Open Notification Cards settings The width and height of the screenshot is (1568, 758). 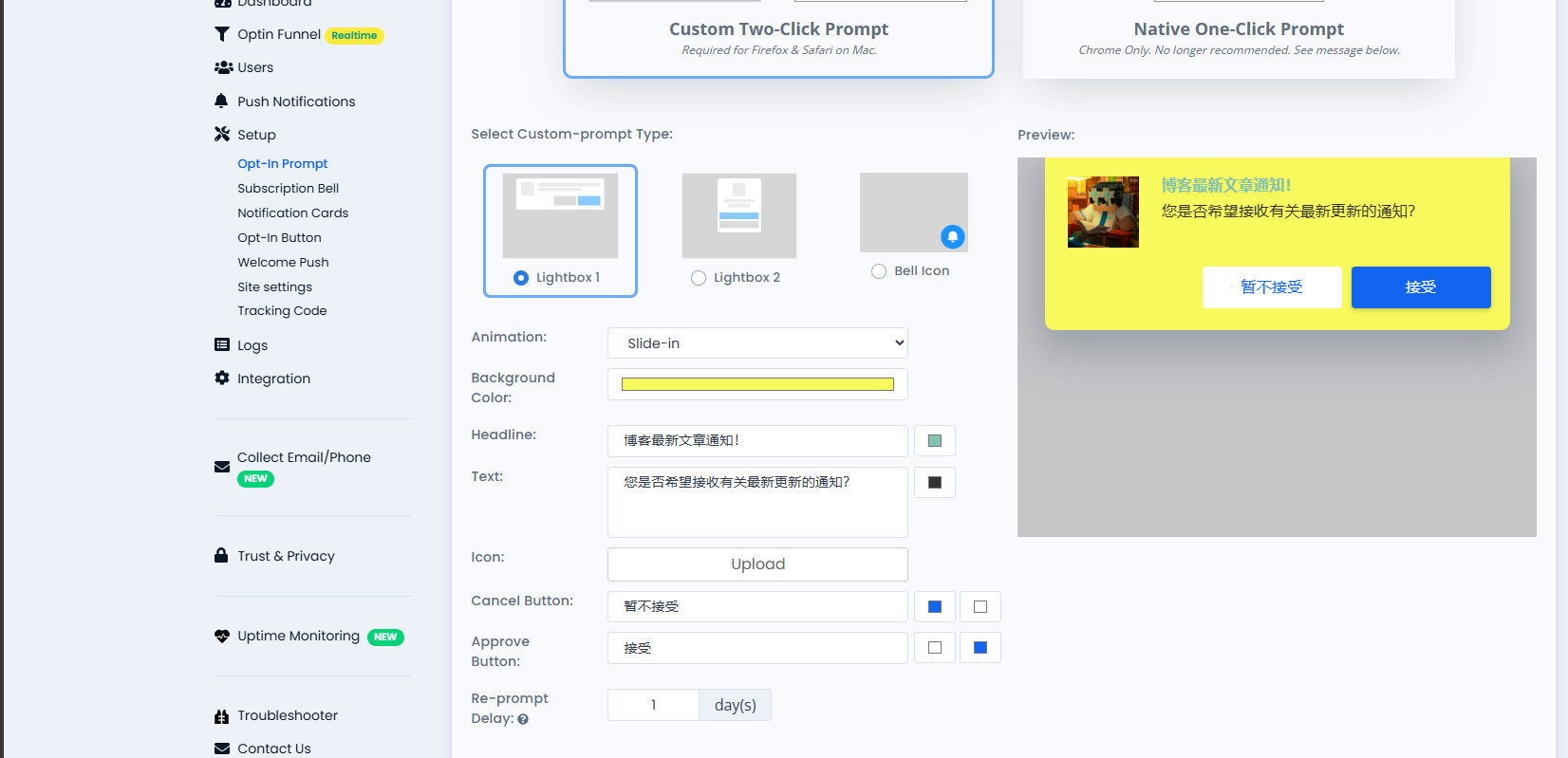pos(293,213)
